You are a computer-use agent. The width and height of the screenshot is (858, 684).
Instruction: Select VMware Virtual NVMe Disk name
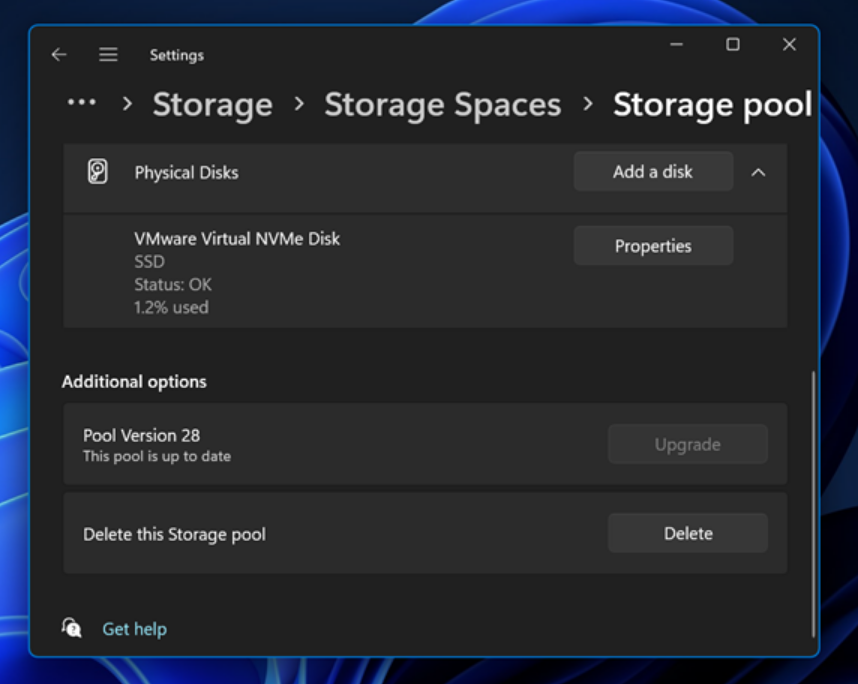pos(237,239)
